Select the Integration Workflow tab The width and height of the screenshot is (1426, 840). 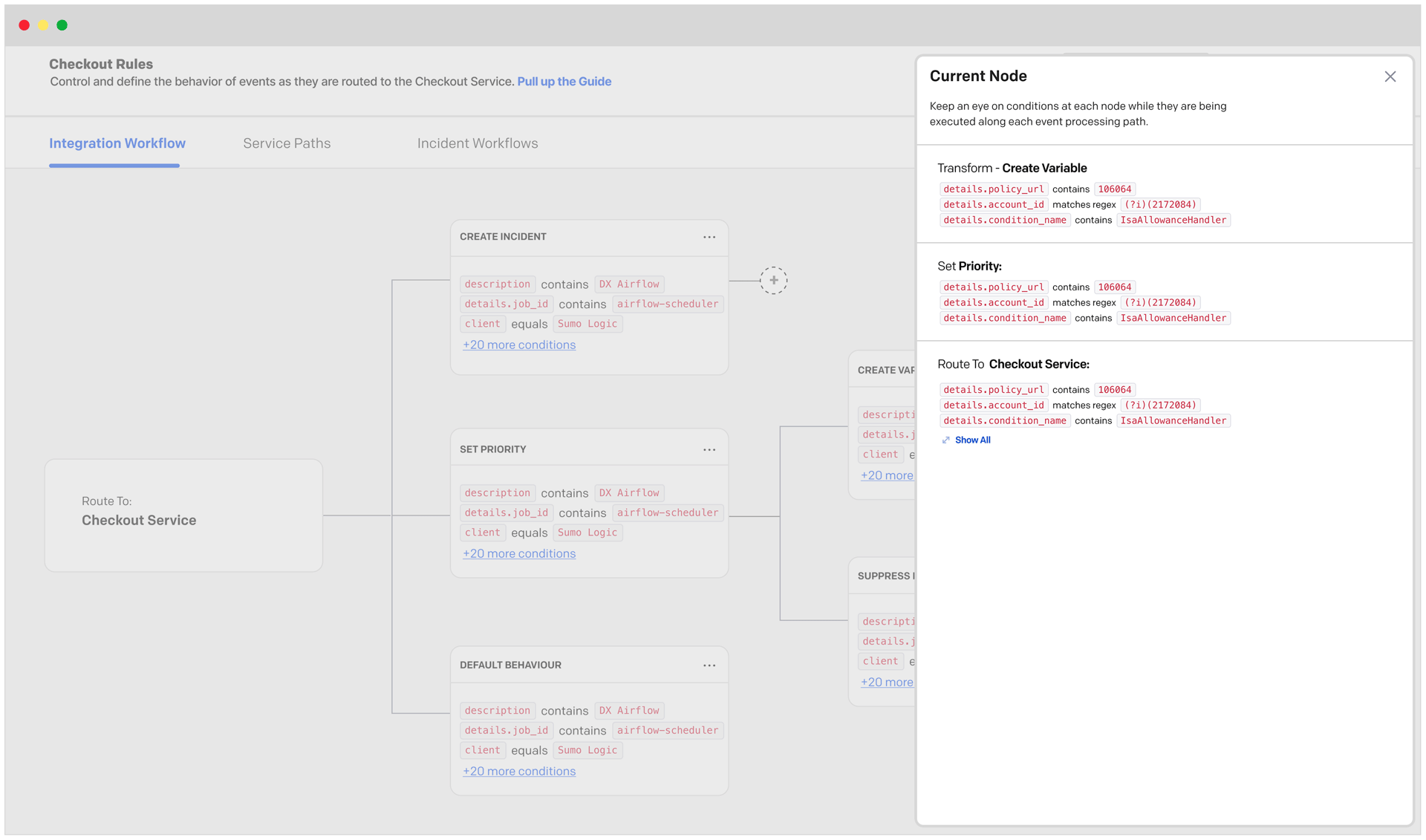point(117,143)
